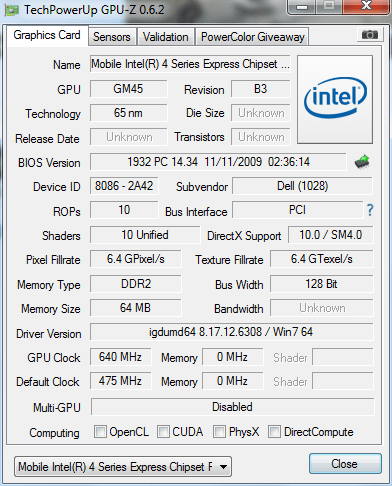This screenshot has height=486, width=392.
Task: Open the Validation tab
Action: pos(166,37)
